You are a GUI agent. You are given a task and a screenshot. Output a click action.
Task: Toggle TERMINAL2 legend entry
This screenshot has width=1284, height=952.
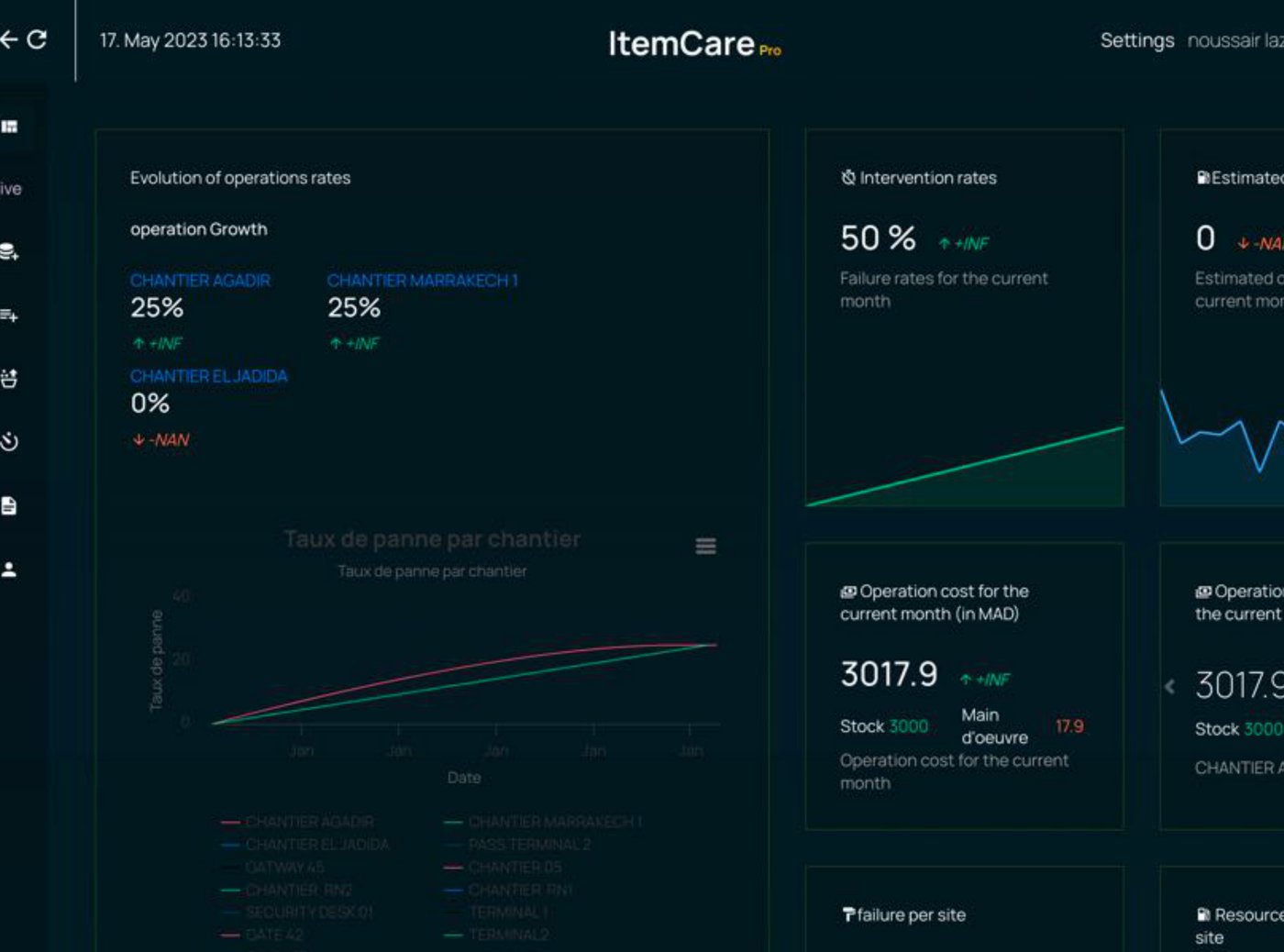click(x=496, y=935)
